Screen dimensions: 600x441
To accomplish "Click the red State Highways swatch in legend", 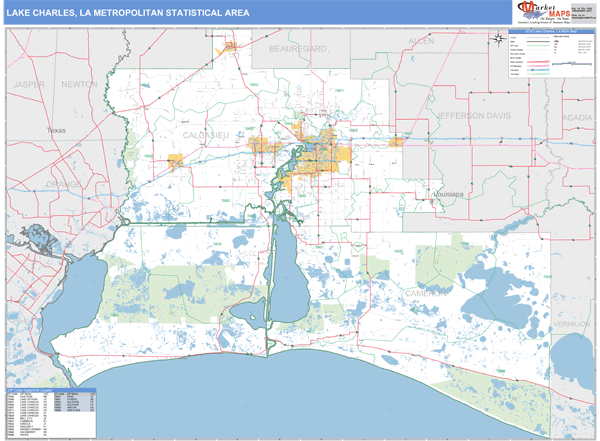I will (x=538, y=62).
